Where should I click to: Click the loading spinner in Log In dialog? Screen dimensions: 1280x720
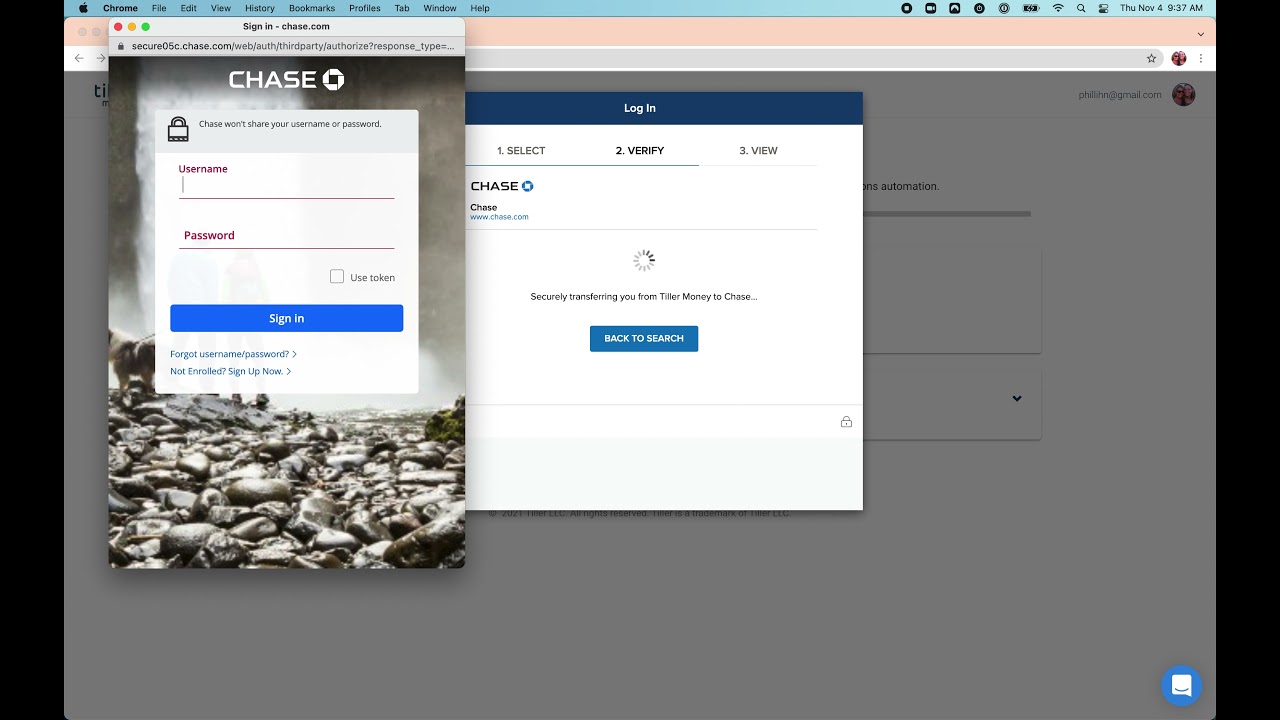(x=644, y=260)
